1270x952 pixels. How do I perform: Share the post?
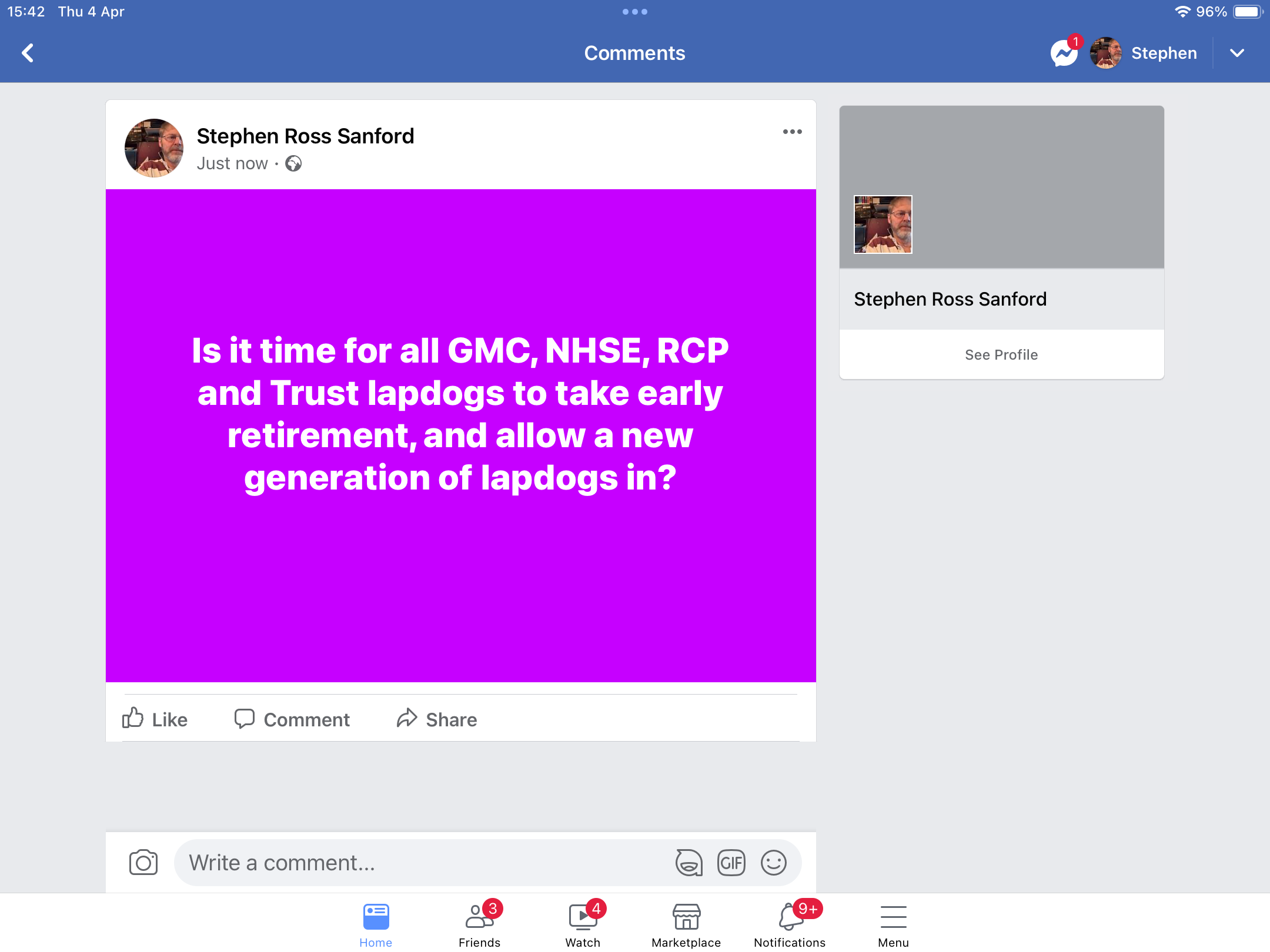[437, 719]
